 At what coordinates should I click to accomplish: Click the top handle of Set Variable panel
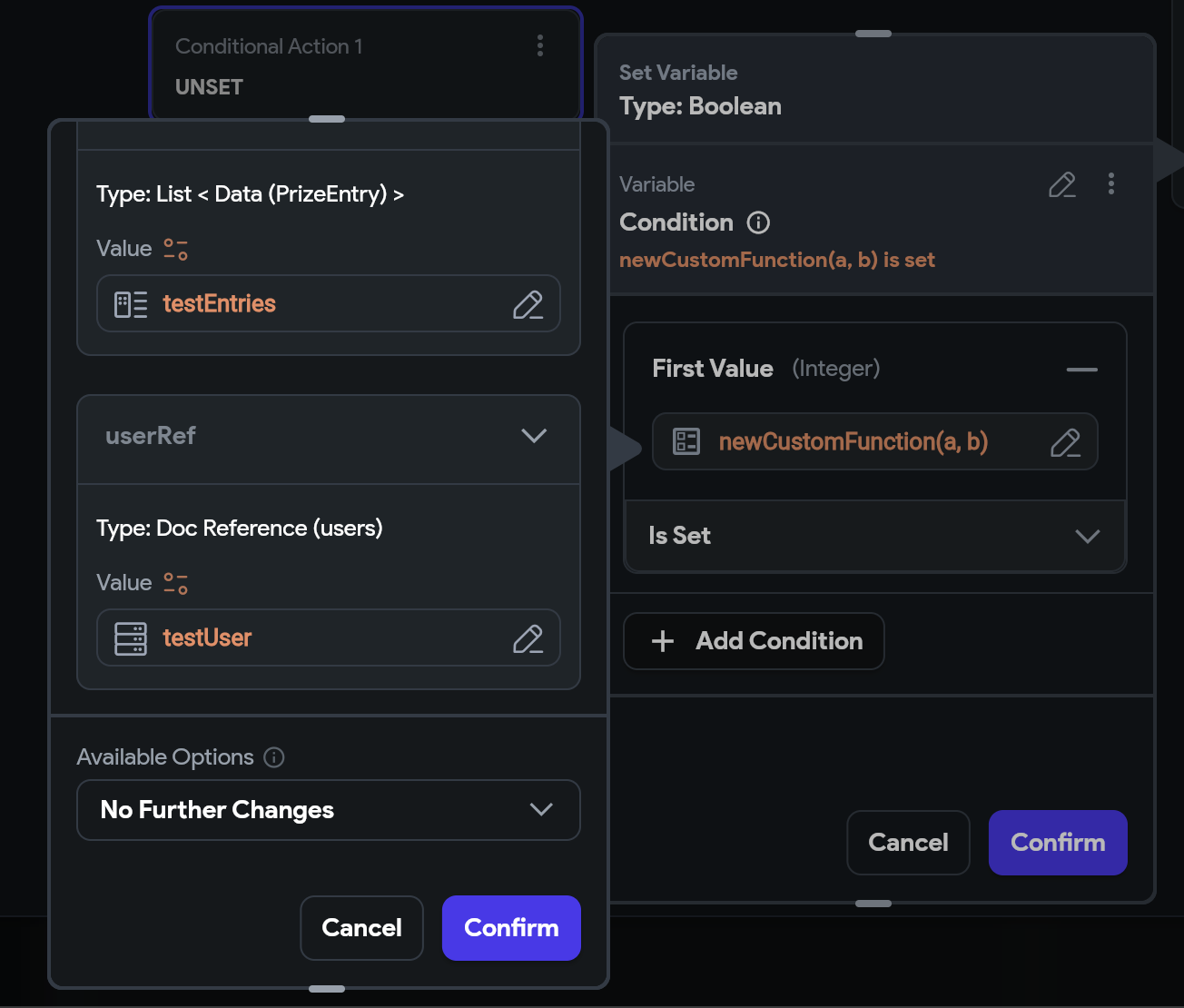point(873,34)
